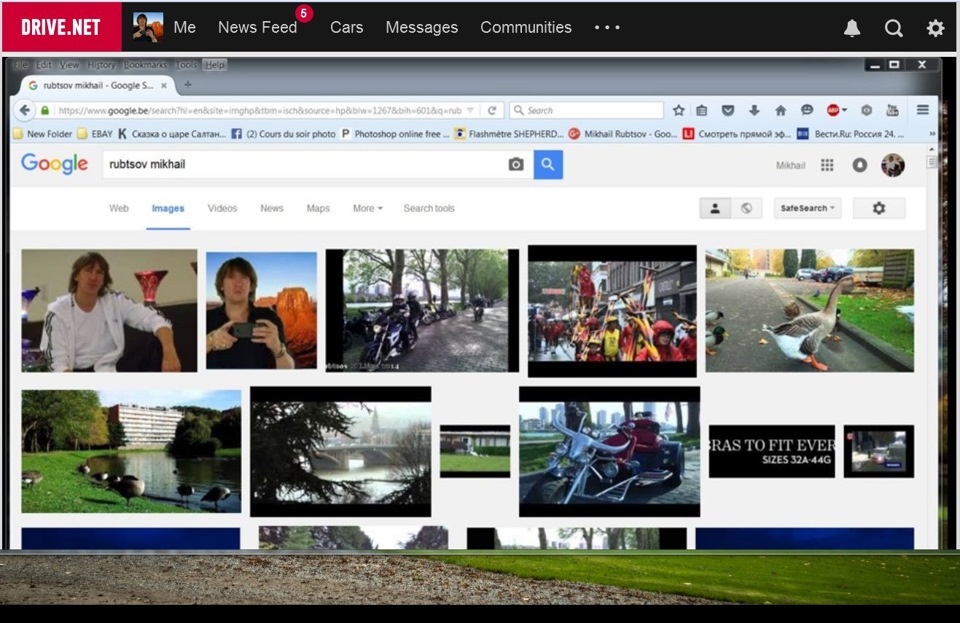This screenshot has width=960, height=623.
Task: Toggle the global results globe button
Action: pos(746,208)
